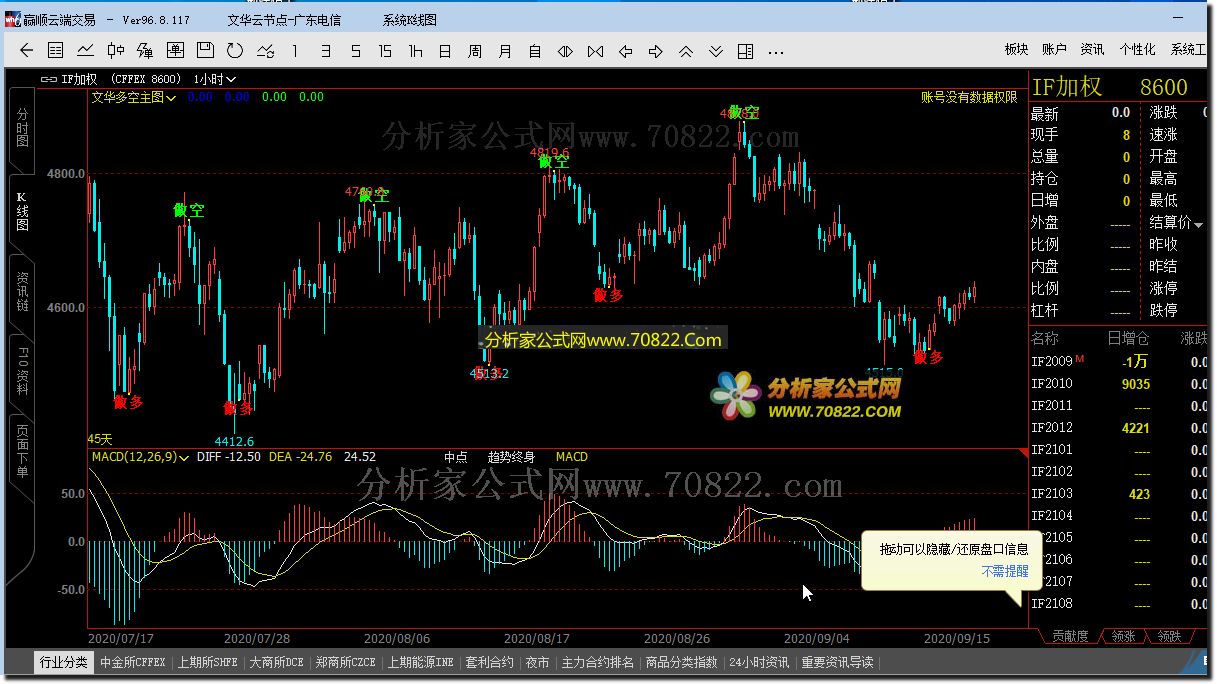Click the refresh circular arrow icon
Image resolution: width=1217 pixels, height=684 pixels.
pos(235,51)
